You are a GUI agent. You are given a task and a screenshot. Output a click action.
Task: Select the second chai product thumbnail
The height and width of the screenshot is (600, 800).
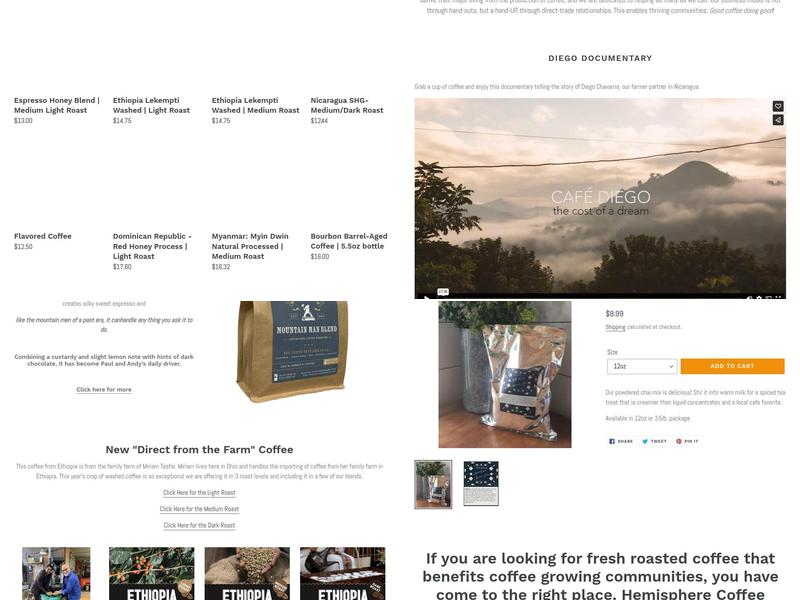481,484
